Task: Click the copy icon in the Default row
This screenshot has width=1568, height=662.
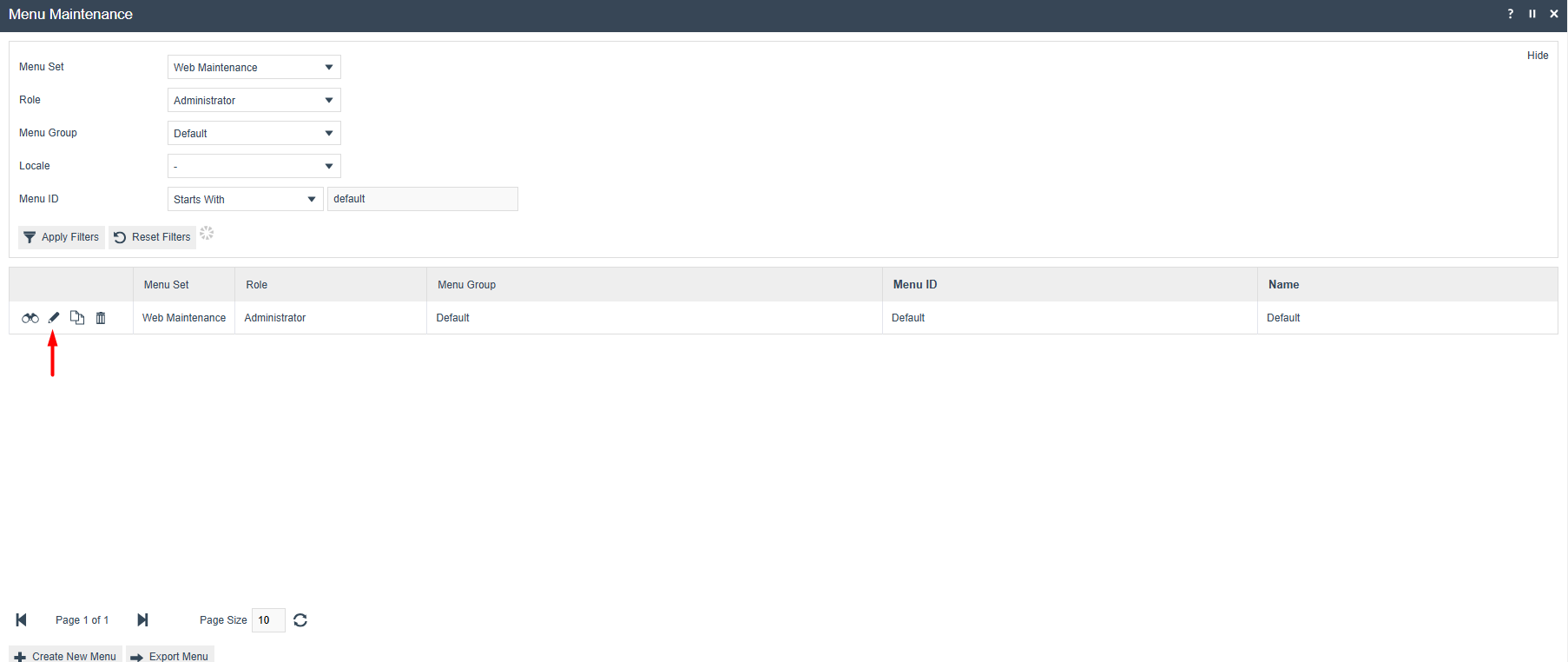Action: pyautogui.click(x=77, y=318)
